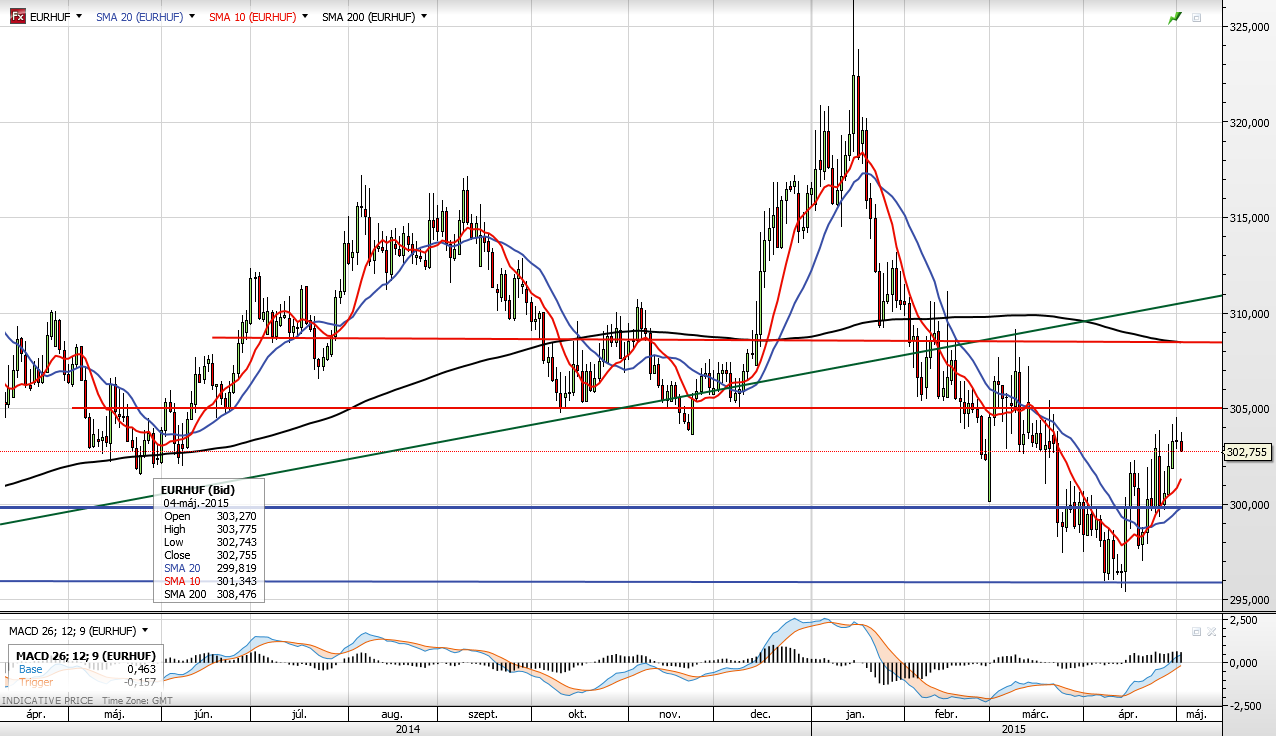Click the High 303,775 row
The image size is (1276, 736).
pyautogui.click(x=210, y=529)
